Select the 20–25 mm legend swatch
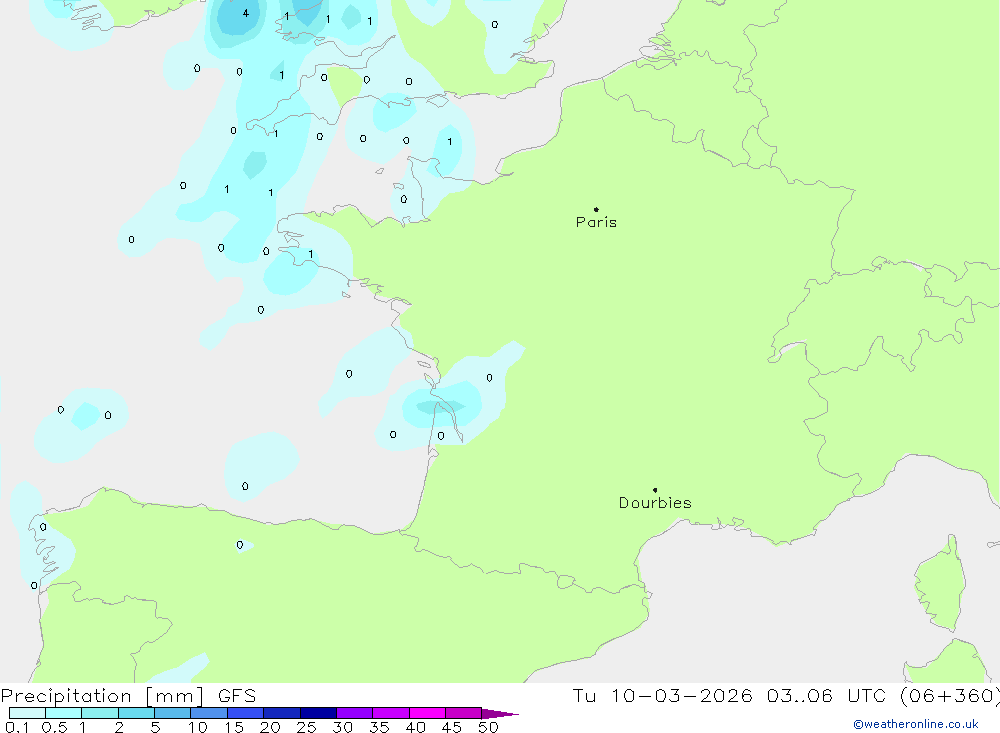1000x733 pixels. [282, 713]
